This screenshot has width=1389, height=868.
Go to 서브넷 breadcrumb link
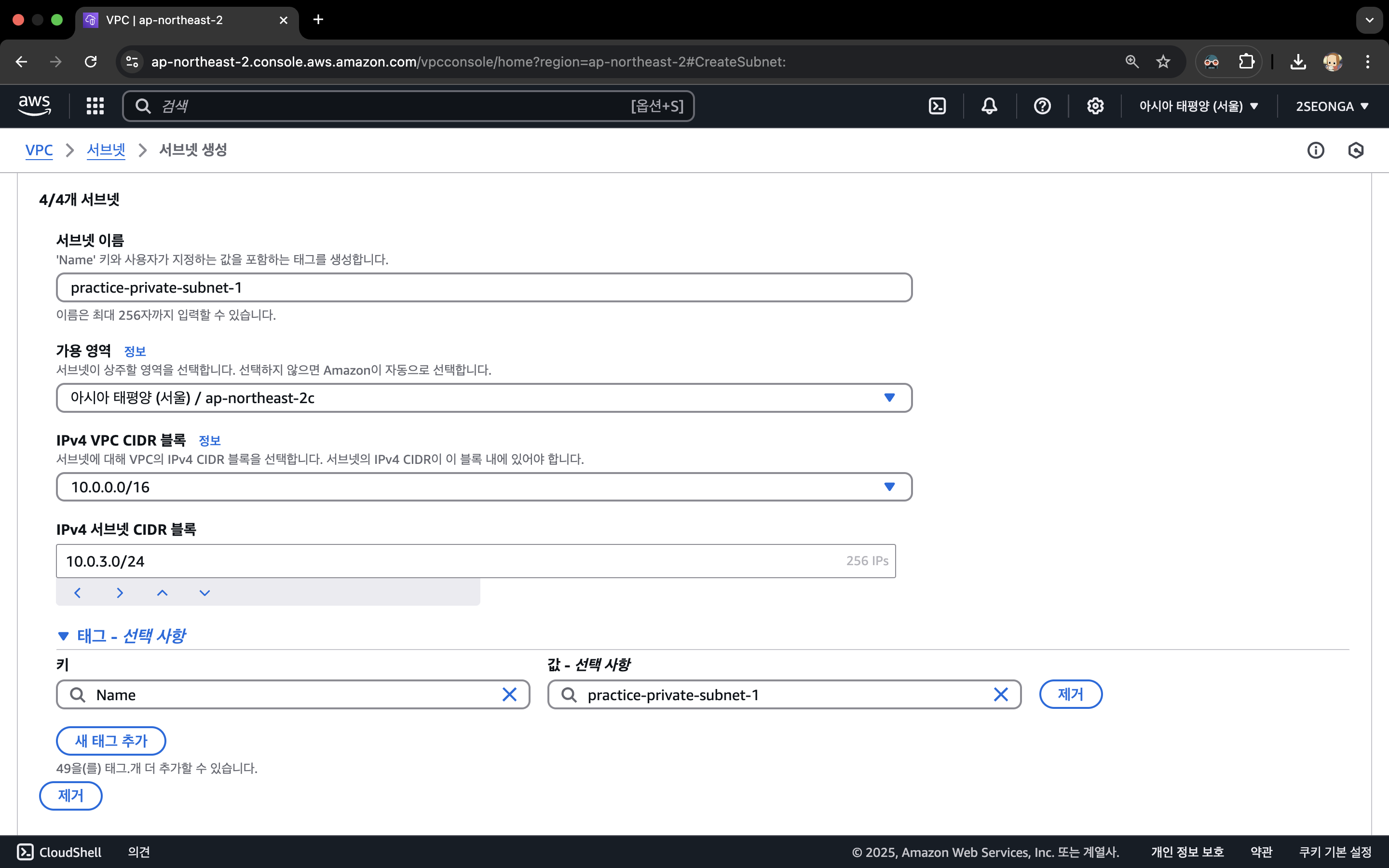[106, 150]
